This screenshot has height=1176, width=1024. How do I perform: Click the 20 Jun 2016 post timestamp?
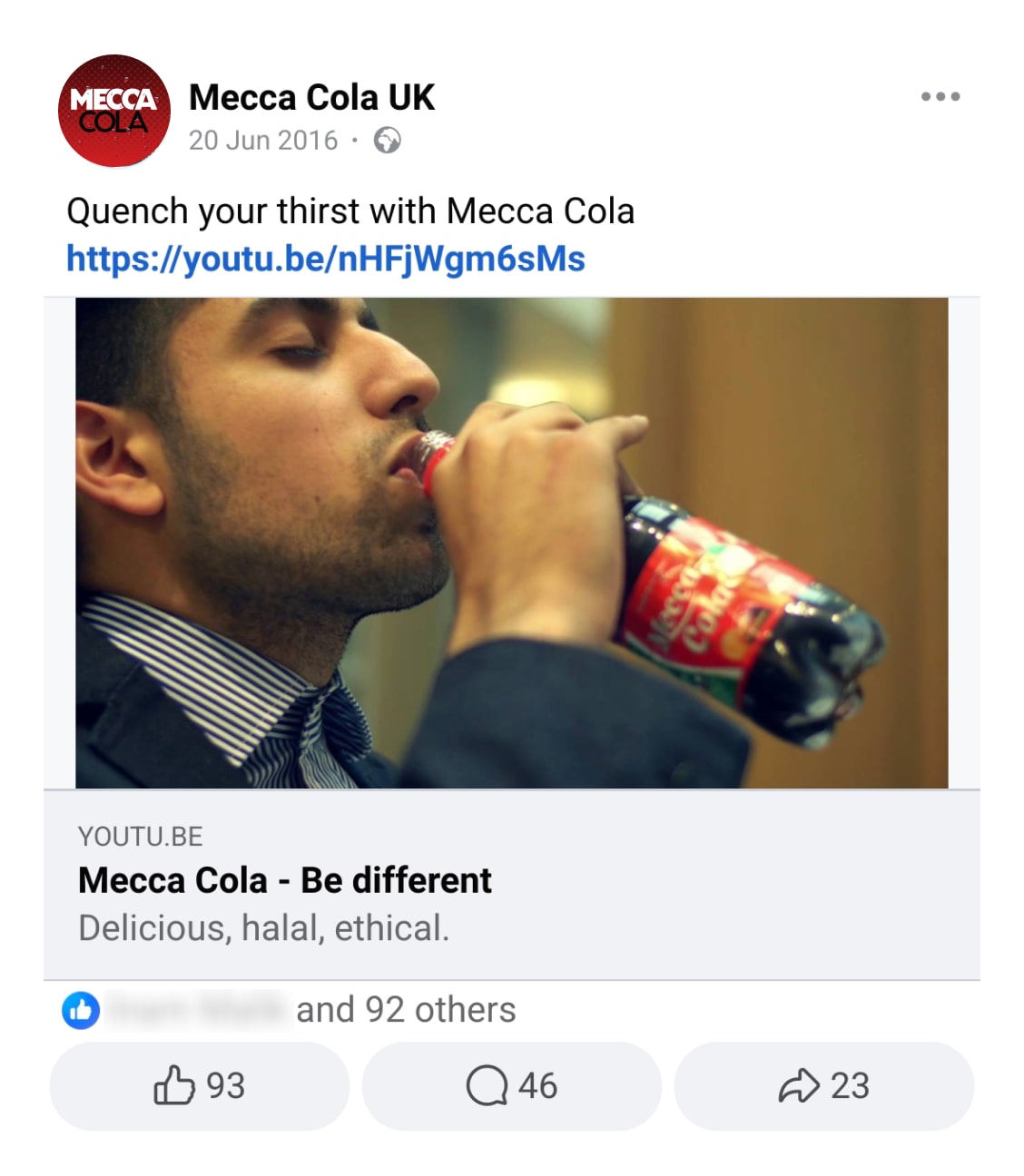(262, 141)
